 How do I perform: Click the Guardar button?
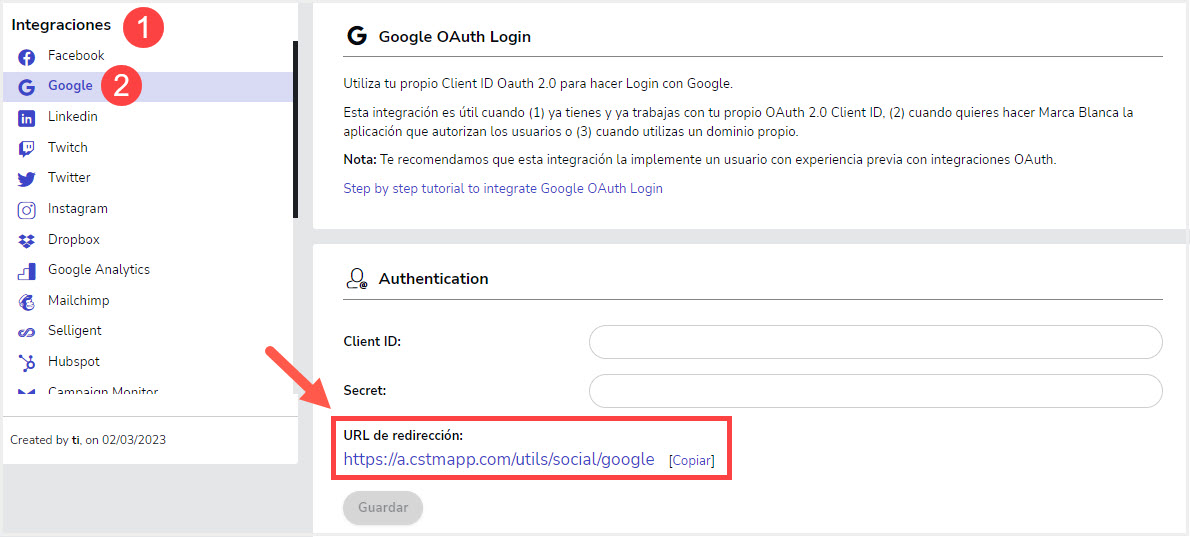(382, 507)
